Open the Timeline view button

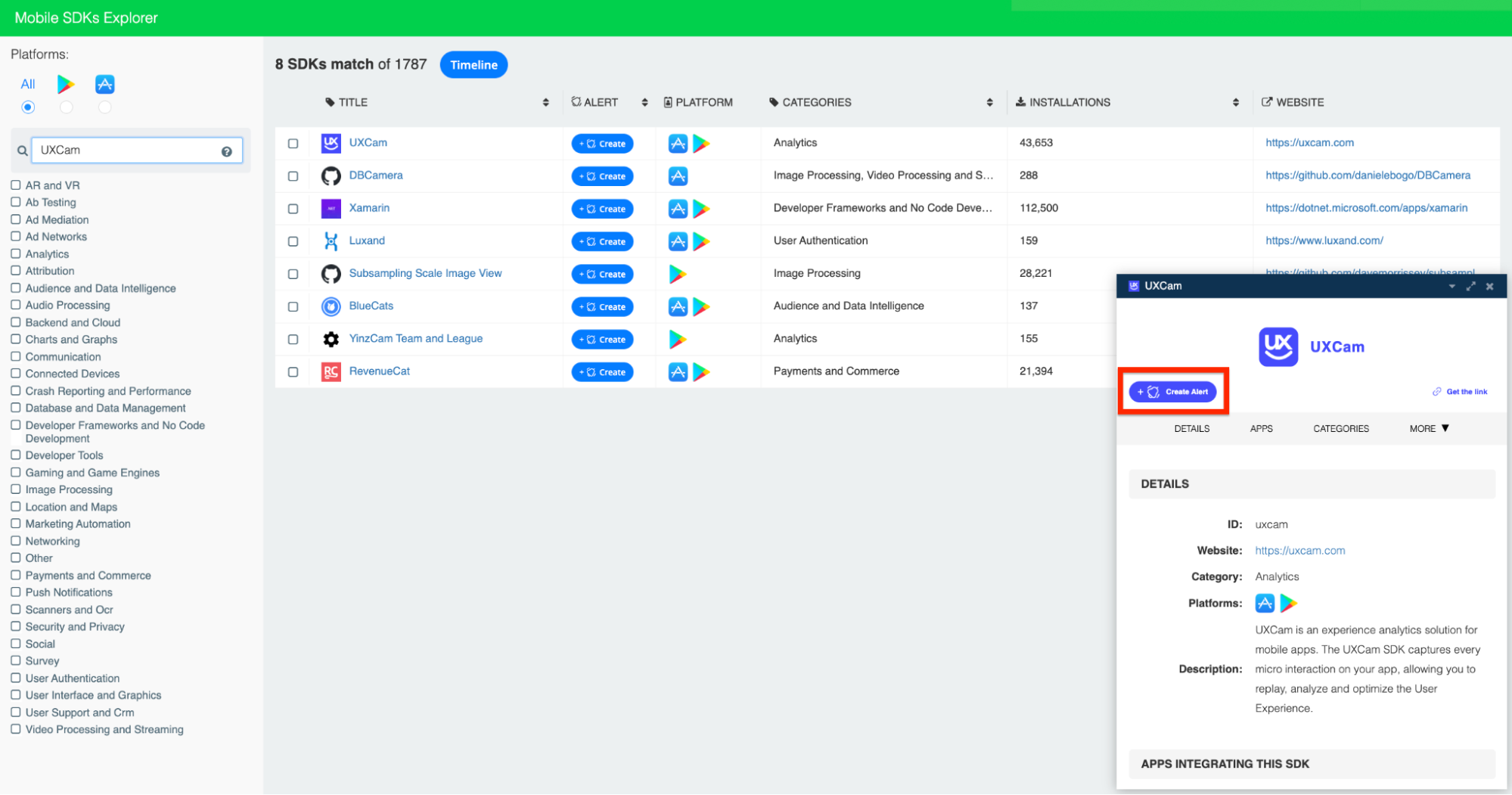(x=473, y=65)
